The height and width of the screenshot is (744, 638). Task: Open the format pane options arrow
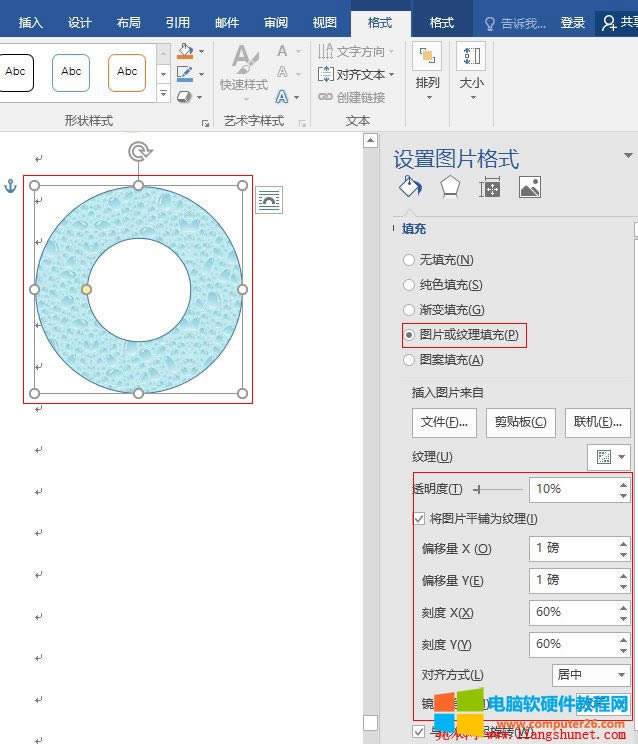pos(628,156)
